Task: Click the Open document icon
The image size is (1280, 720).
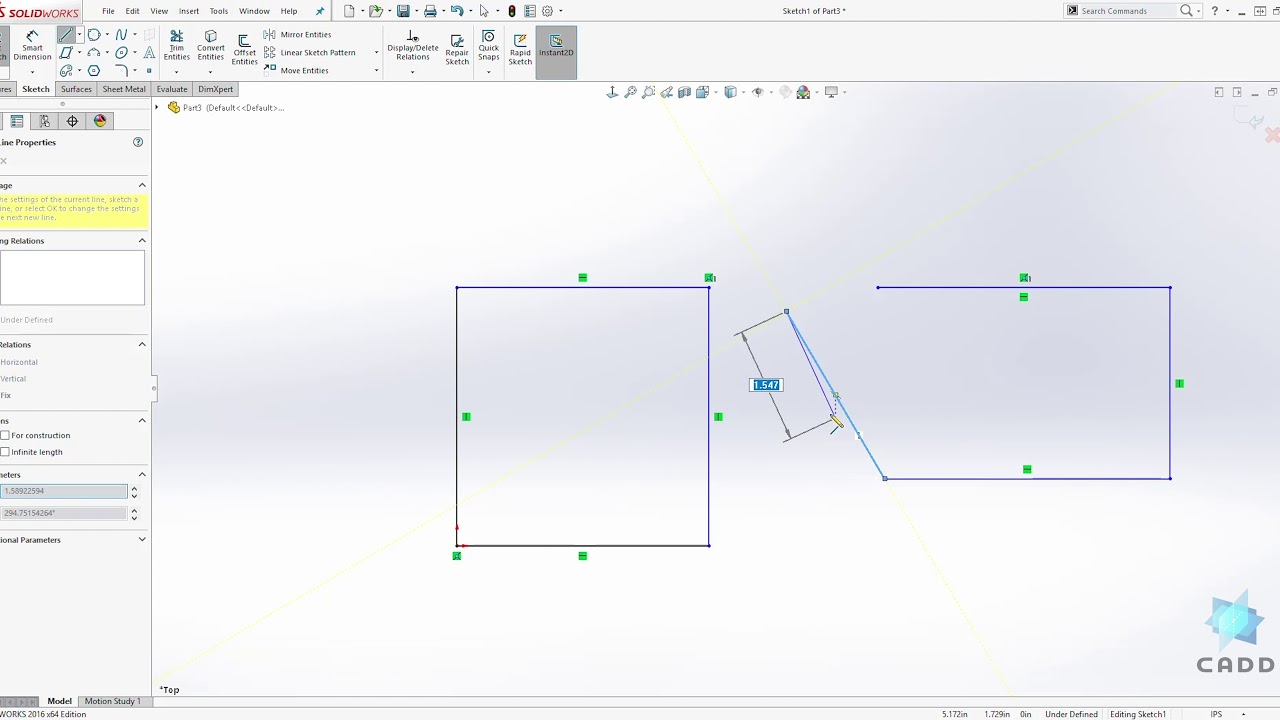Action: tap(375, 11)
